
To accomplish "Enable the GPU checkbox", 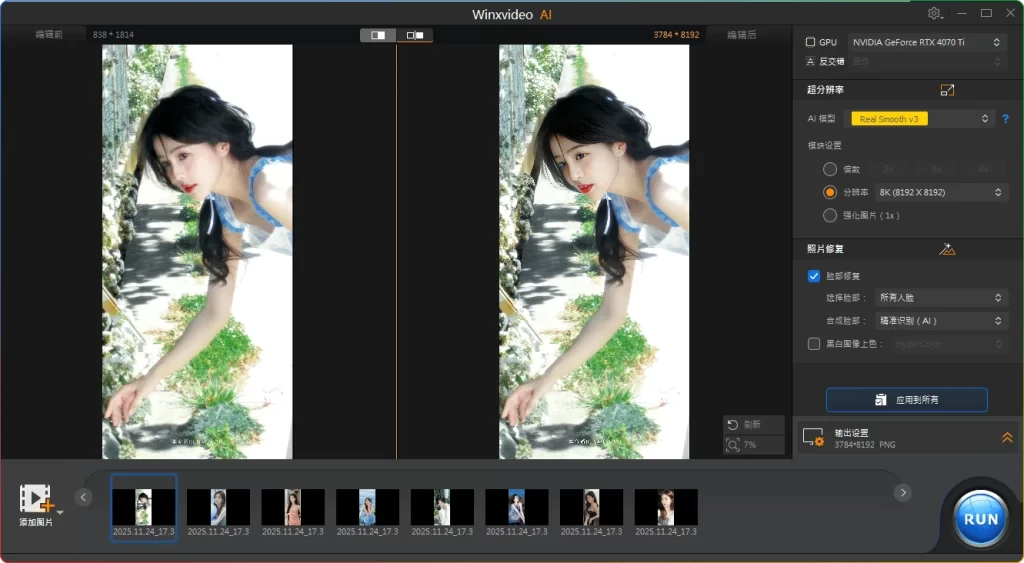I will pos(810,42).
